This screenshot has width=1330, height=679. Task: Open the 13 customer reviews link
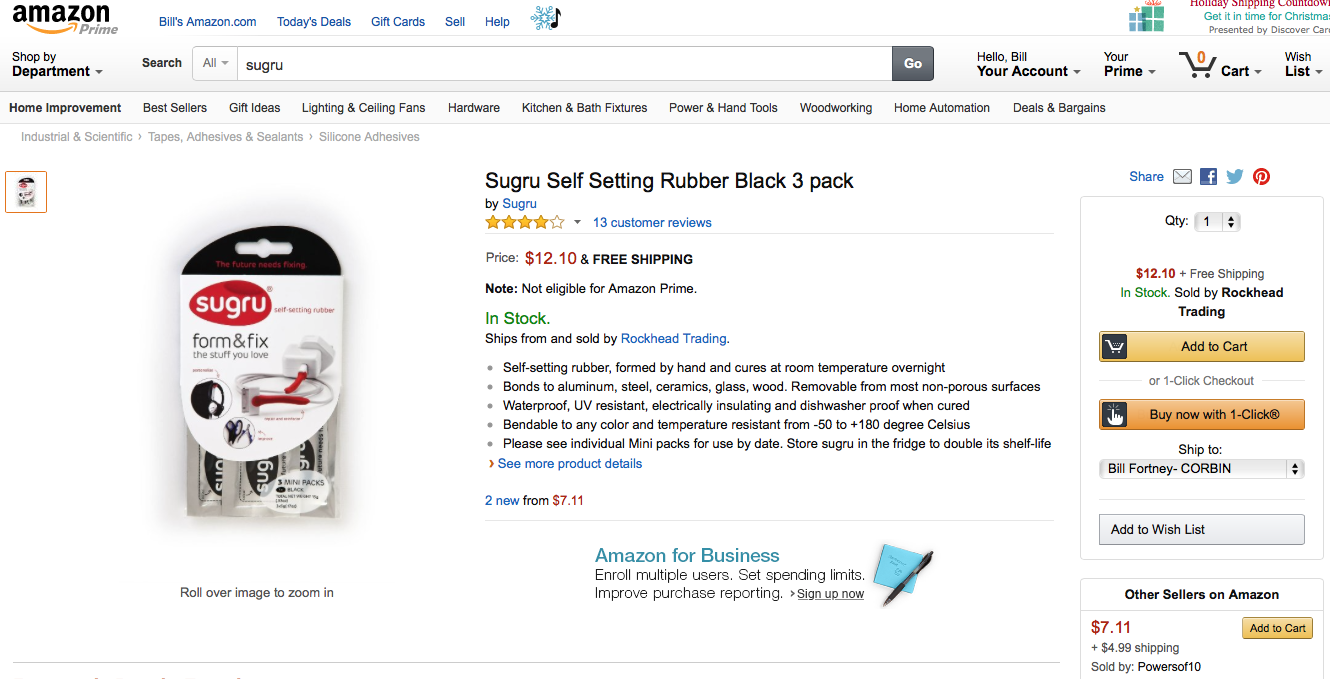point(652,222)
